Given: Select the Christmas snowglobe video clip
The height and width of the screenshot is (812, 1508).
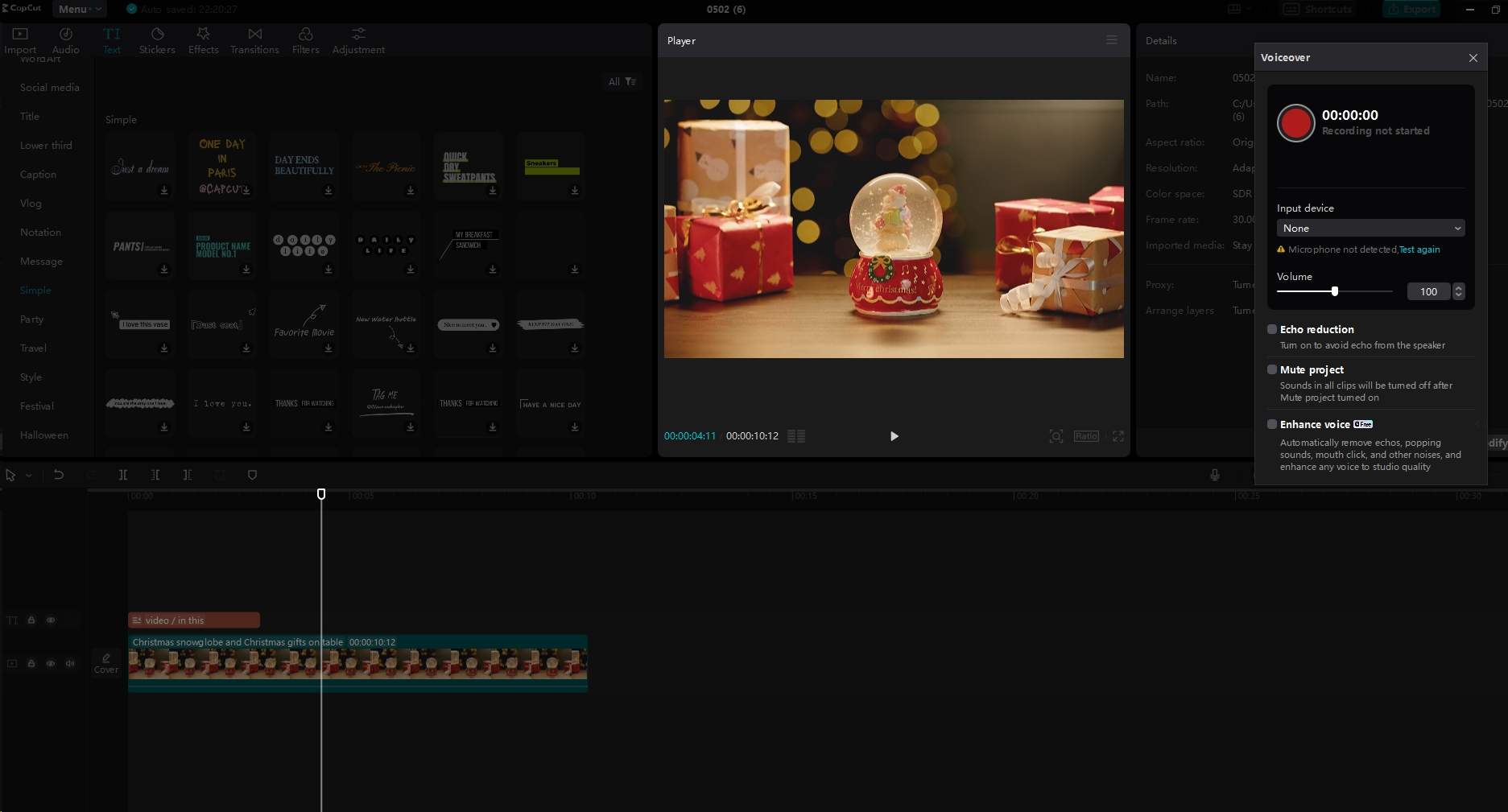Looking at the screenshot, I should coord(357,663).
